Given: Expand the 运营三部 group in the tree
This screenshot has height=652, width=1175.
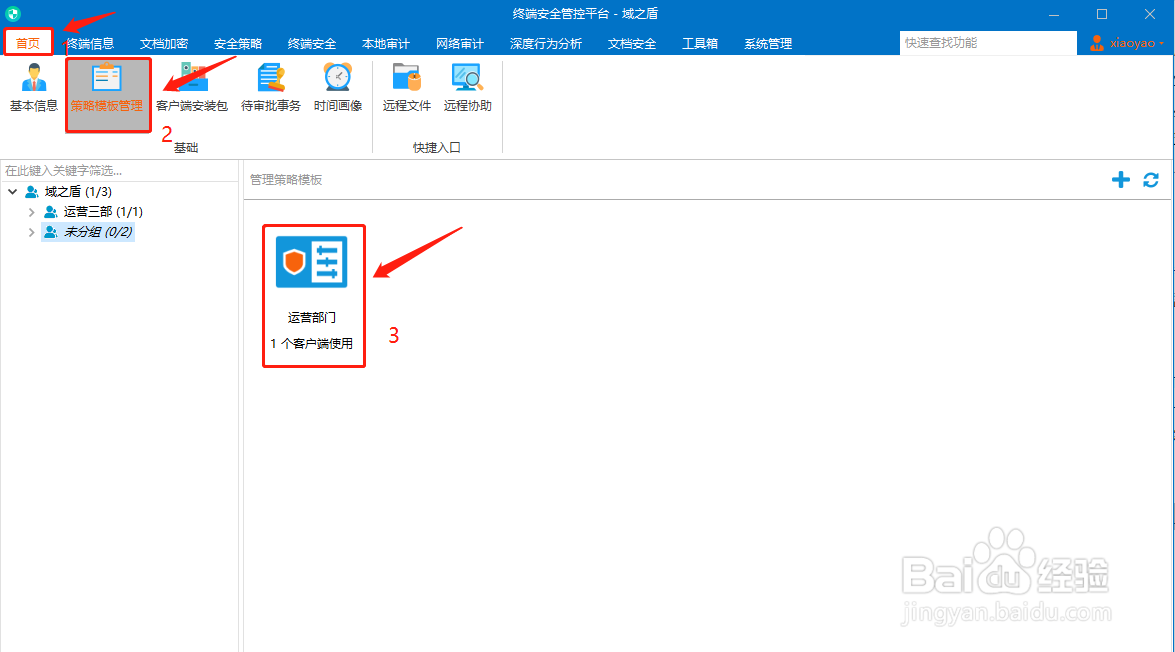Looking at the screenshot, I should [31, 211].
